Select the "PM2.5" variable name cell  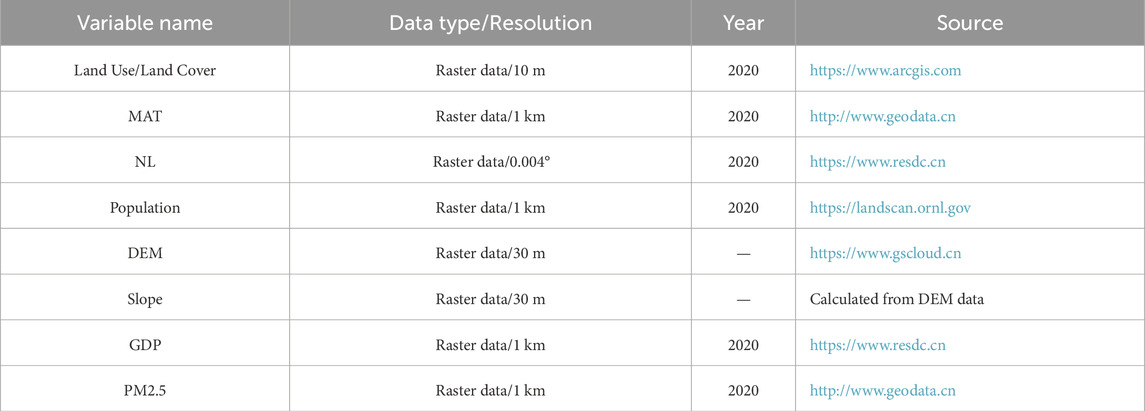pos(144,391)
